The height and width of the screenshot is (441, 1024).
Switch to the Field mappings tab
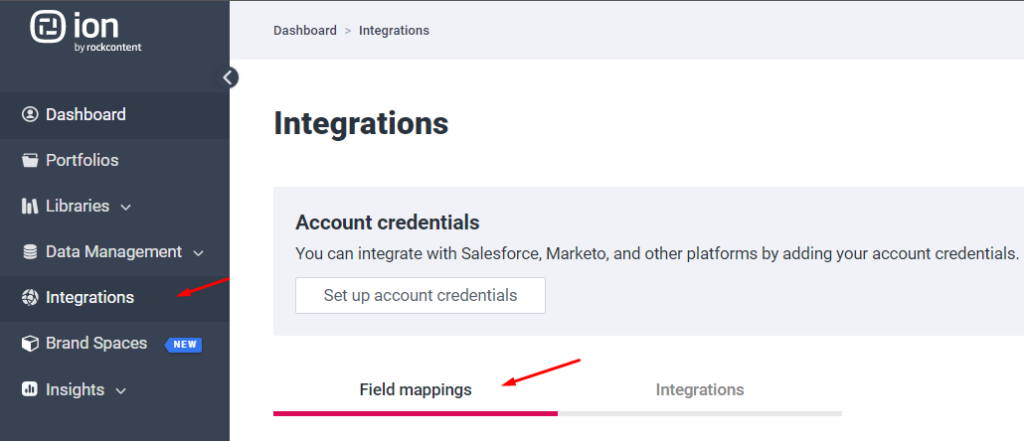415,390
